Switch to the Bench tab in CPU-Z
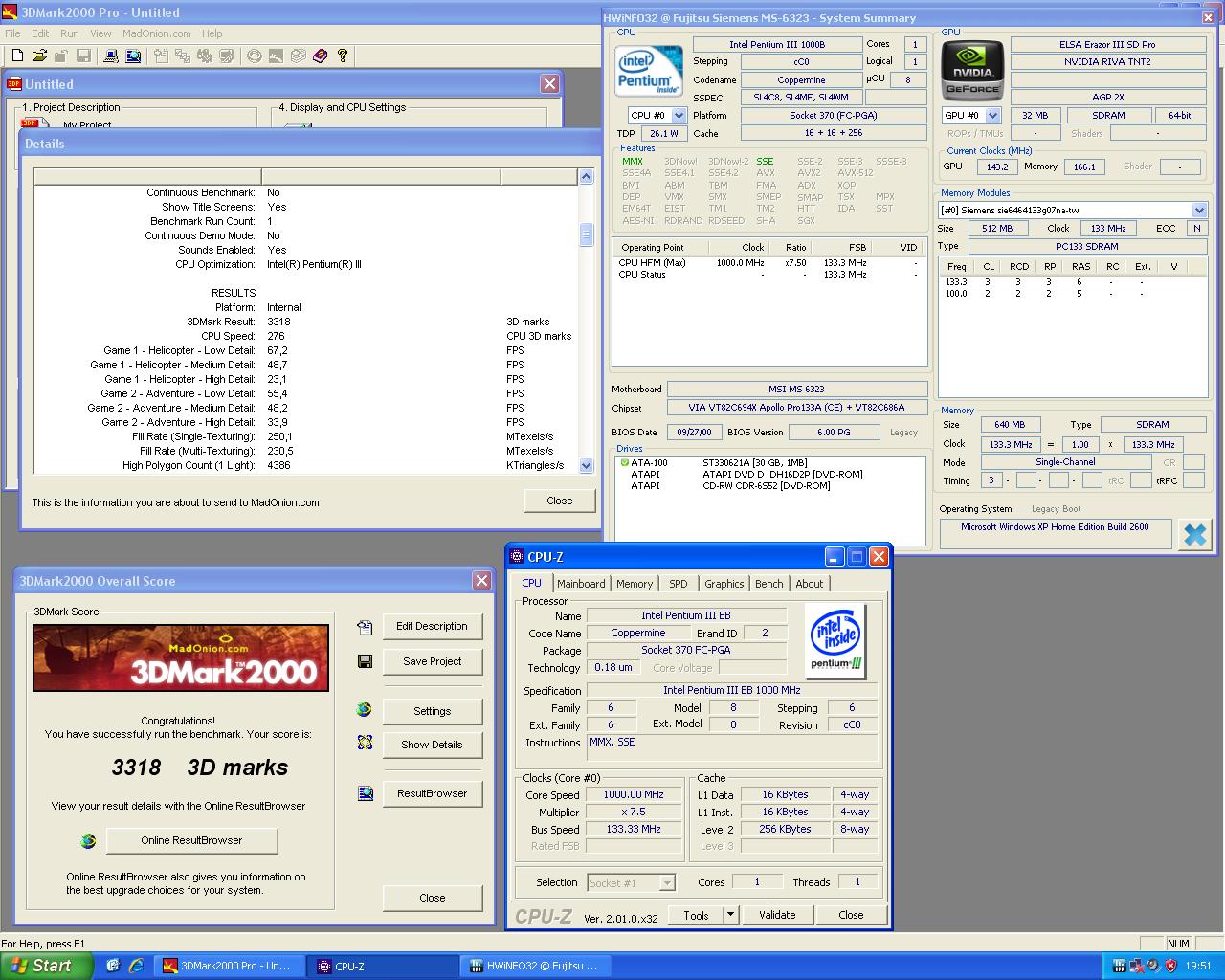 pyautogui.click(x=769, y=584)
